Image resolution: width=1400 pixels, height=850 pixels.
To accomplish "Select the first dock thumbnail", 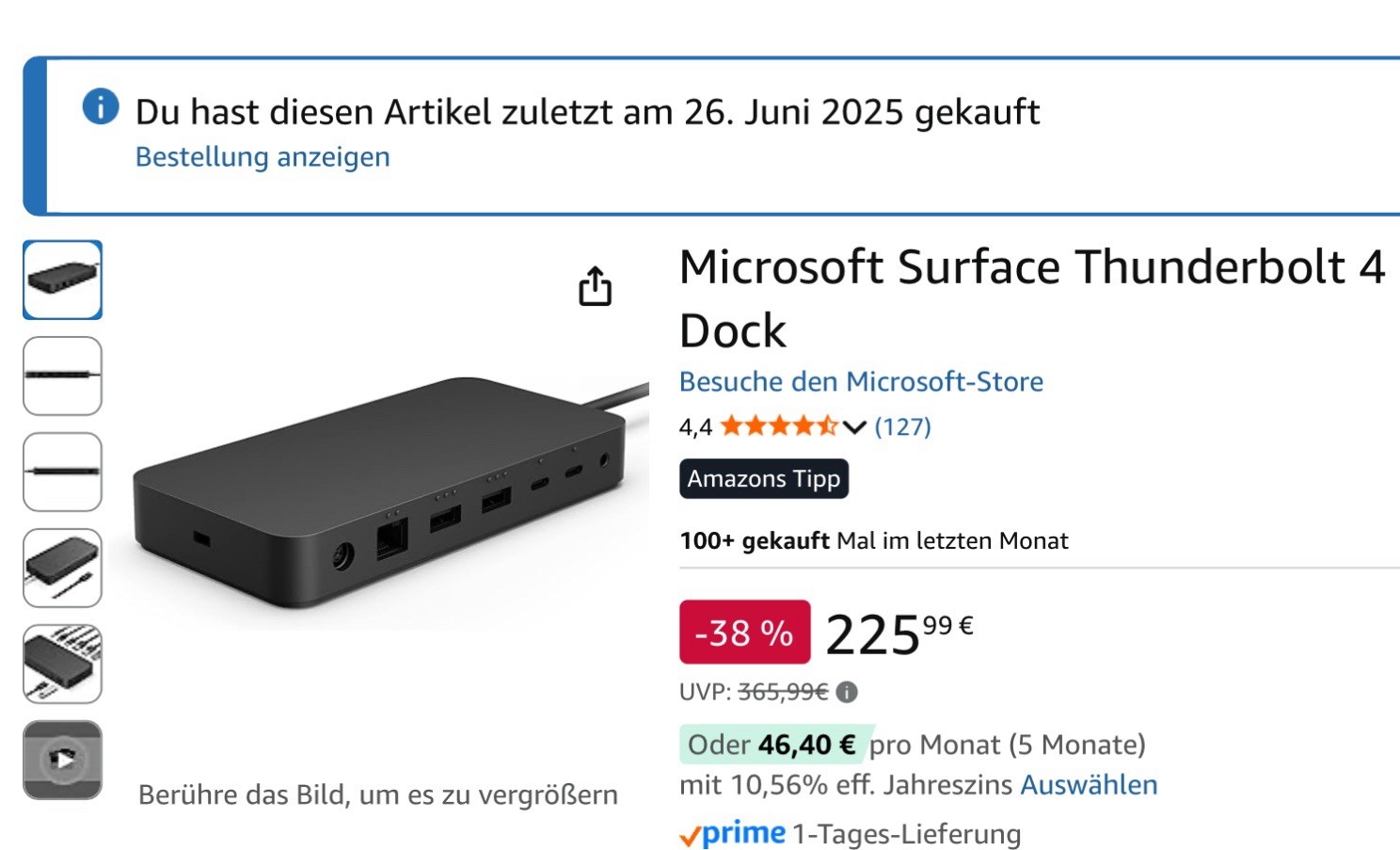I will point(62,280).
